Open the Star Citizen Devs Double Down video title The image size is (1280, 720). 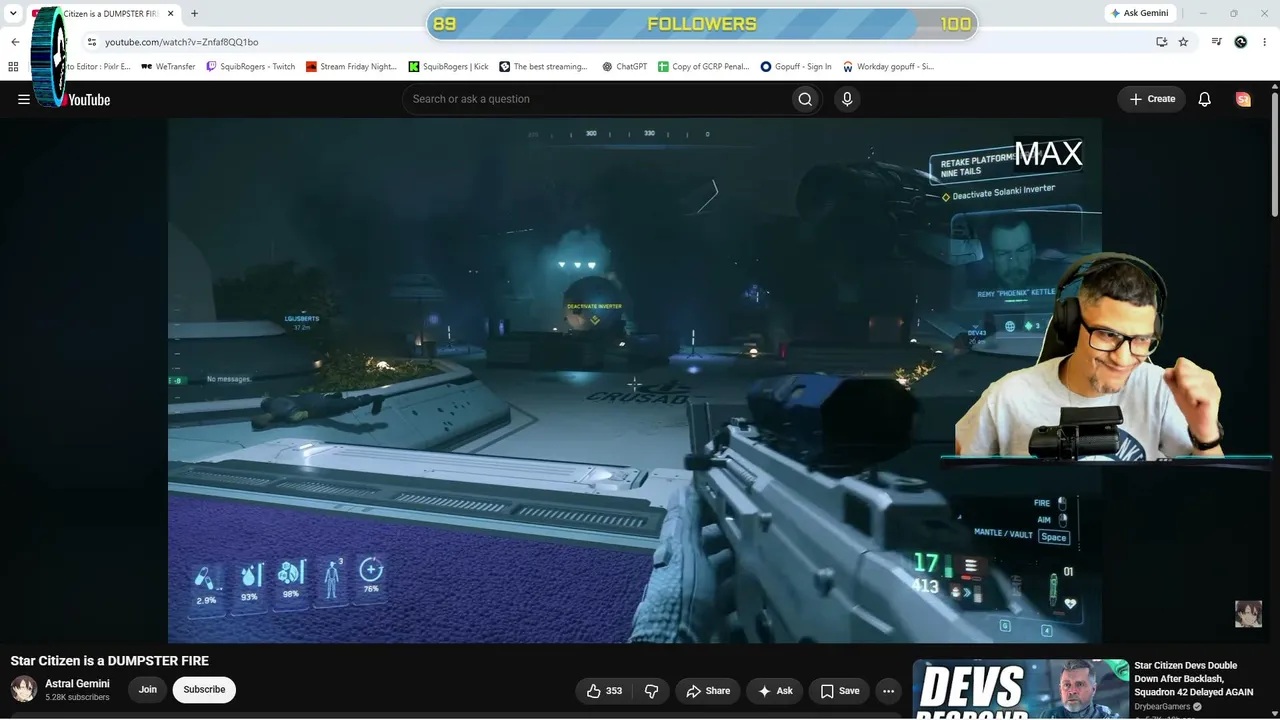pyautogui.click(x=1194, y=679)
